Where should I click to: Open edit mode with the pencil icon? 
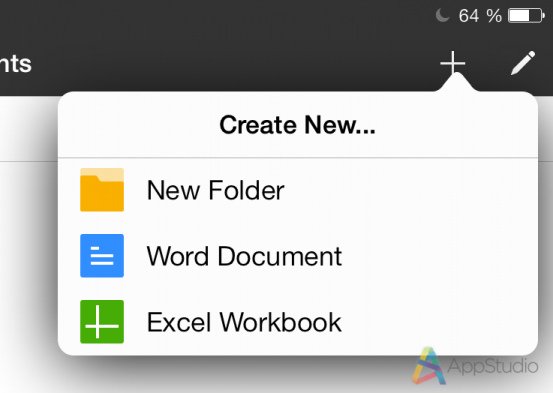coord(523,63)
